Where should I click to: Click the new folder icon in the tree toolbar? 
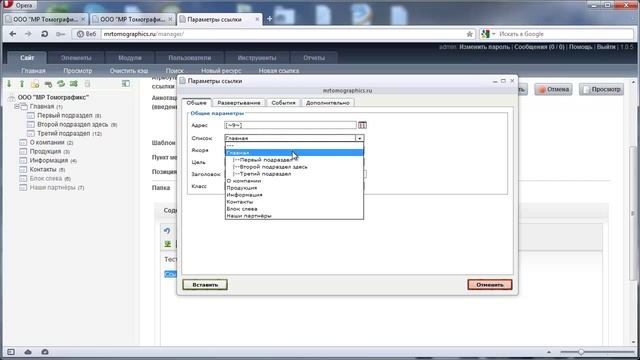(x=35, y=84)
